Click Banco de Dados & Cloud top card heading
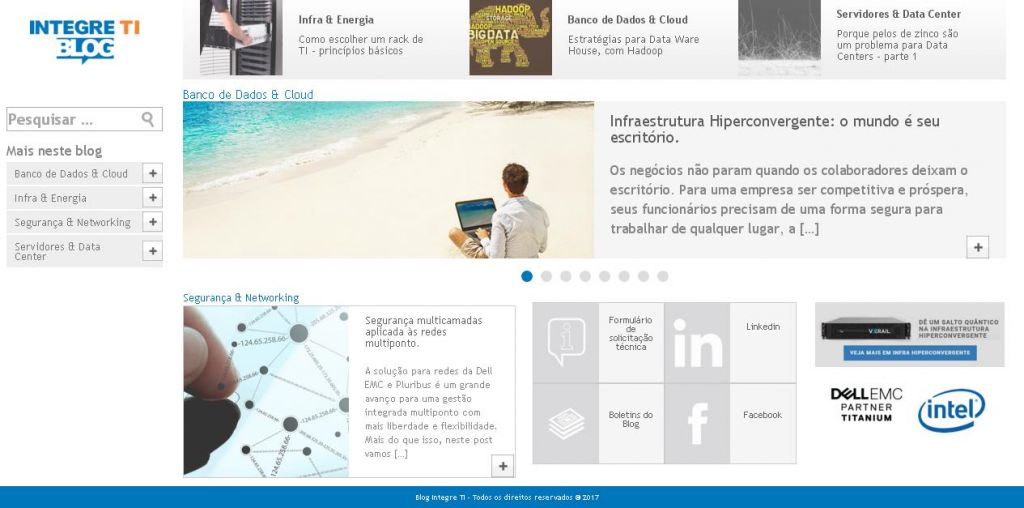This screenshot has height=508, width=1024. (x=628, y=20)
